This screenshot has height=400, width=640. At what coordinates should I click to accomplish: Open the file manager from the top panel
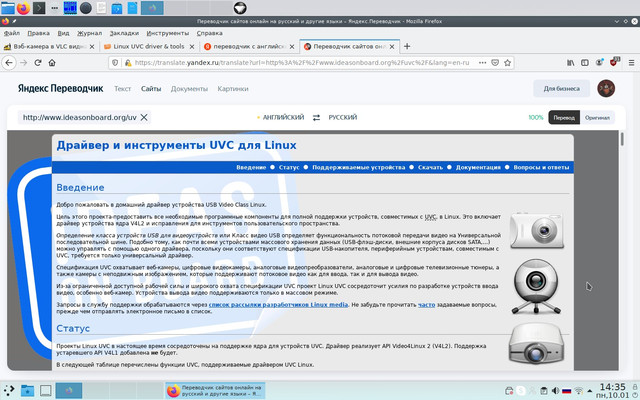pyautogui.click(x=8, y=8)
